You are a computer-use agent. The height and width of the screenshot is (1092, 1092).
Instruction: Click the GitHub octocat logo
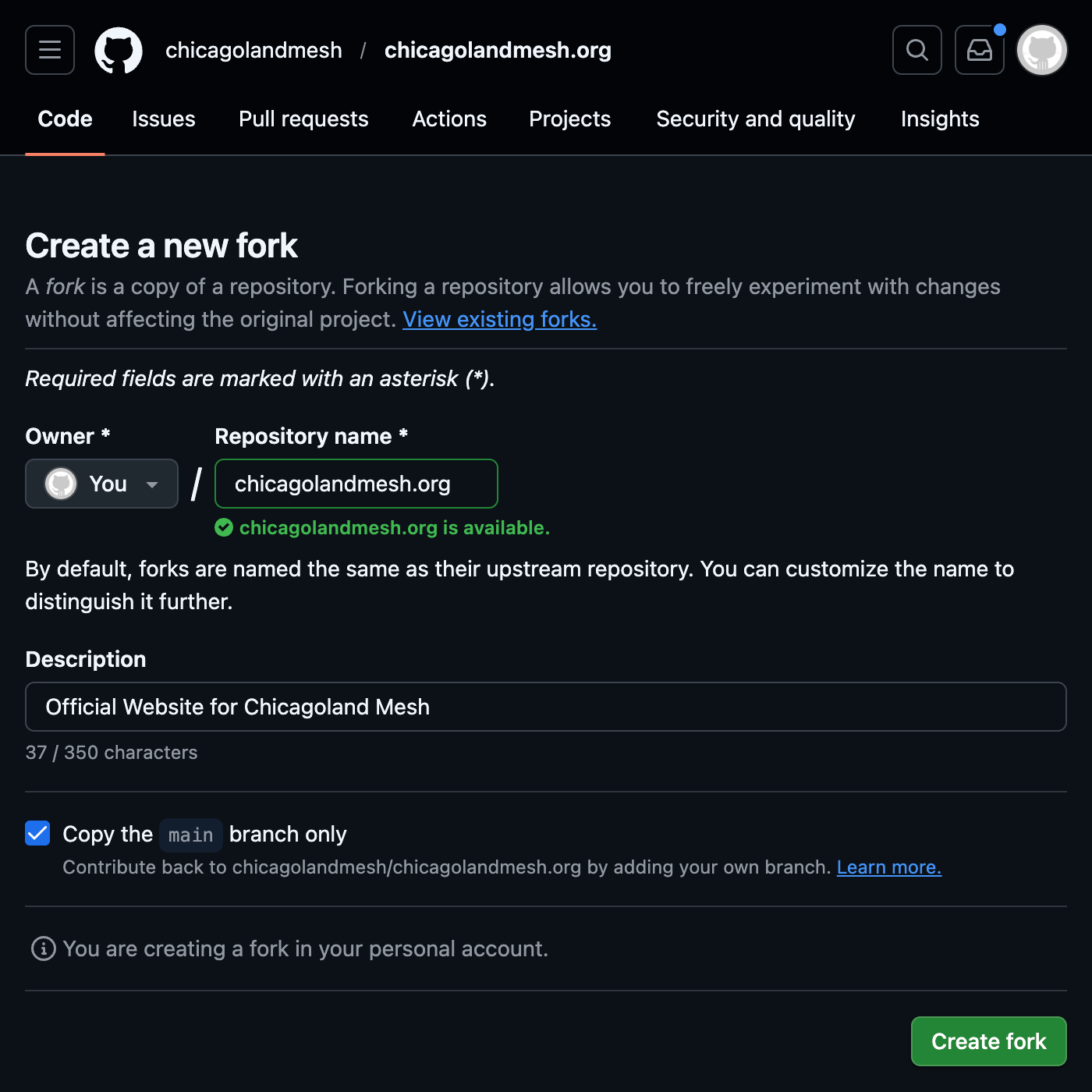coord(119,49)
